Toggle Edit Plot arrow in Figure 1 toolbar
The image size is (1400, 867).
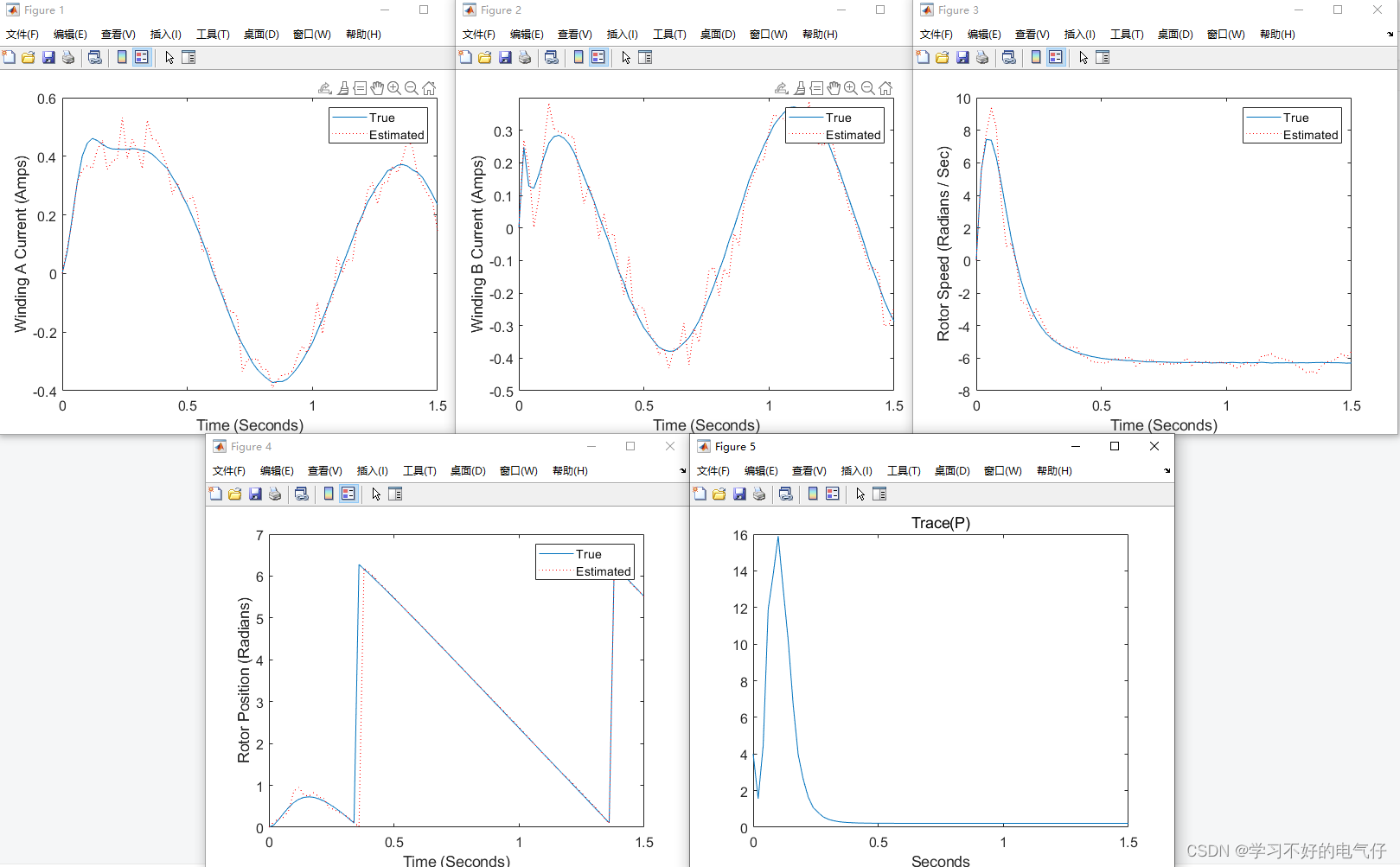169,57
